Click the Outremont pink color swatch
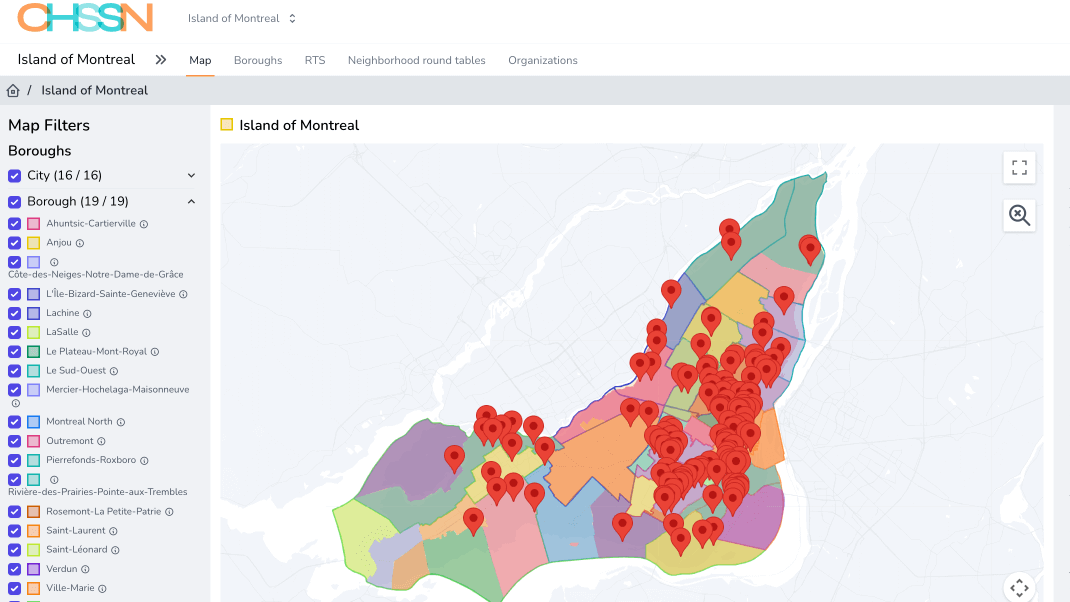The height and width of the screenshot is (602, 1070). [x=34, y=441]
